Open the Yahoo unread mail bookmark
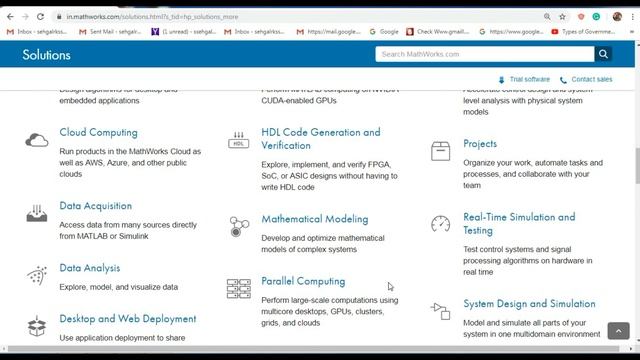Image resolution: width=640 pixels, height=360 pixels. (184, 31)
